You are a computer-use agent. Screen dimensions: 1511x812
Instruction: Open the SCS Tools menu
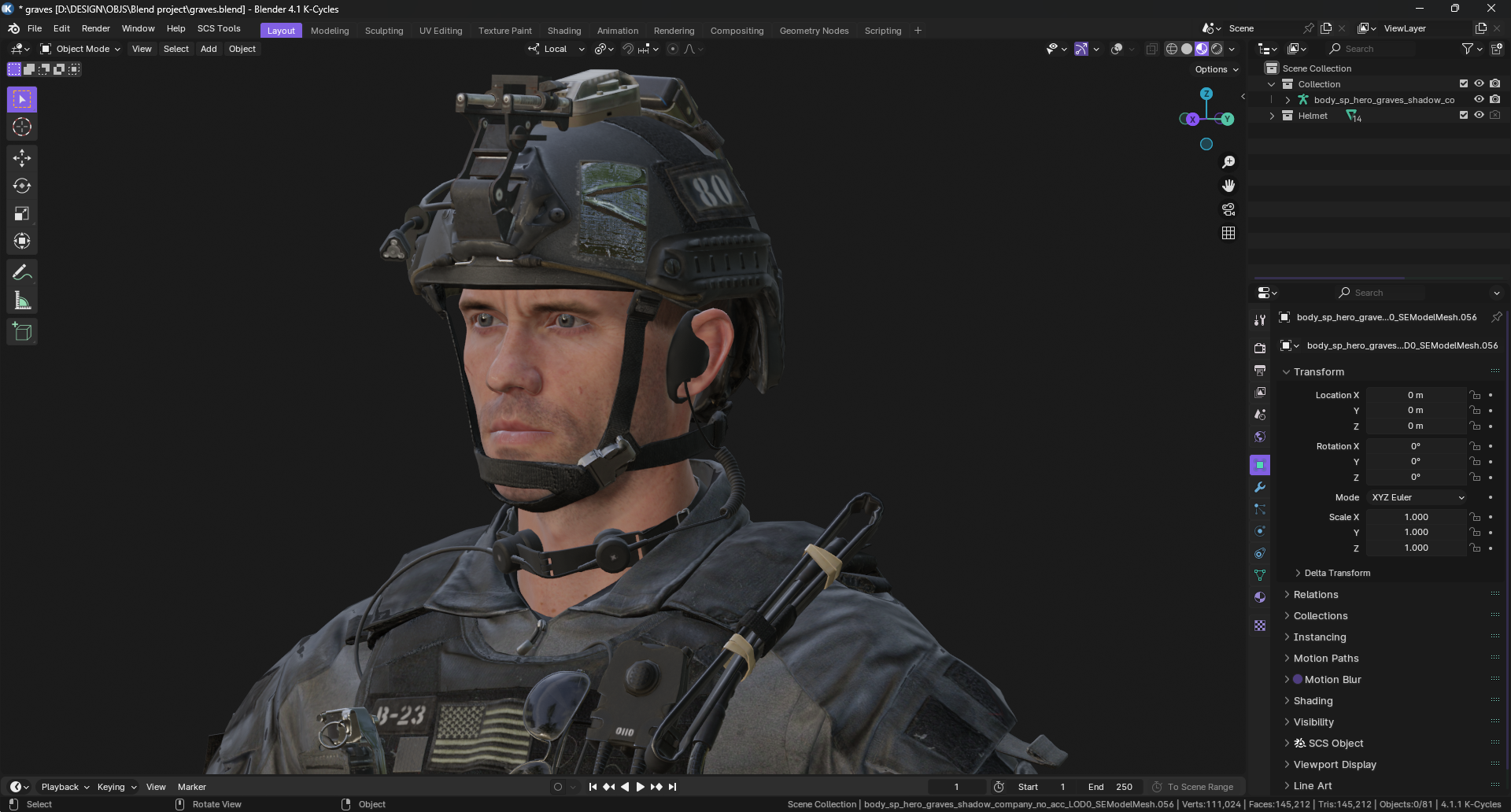click(219, 28)
